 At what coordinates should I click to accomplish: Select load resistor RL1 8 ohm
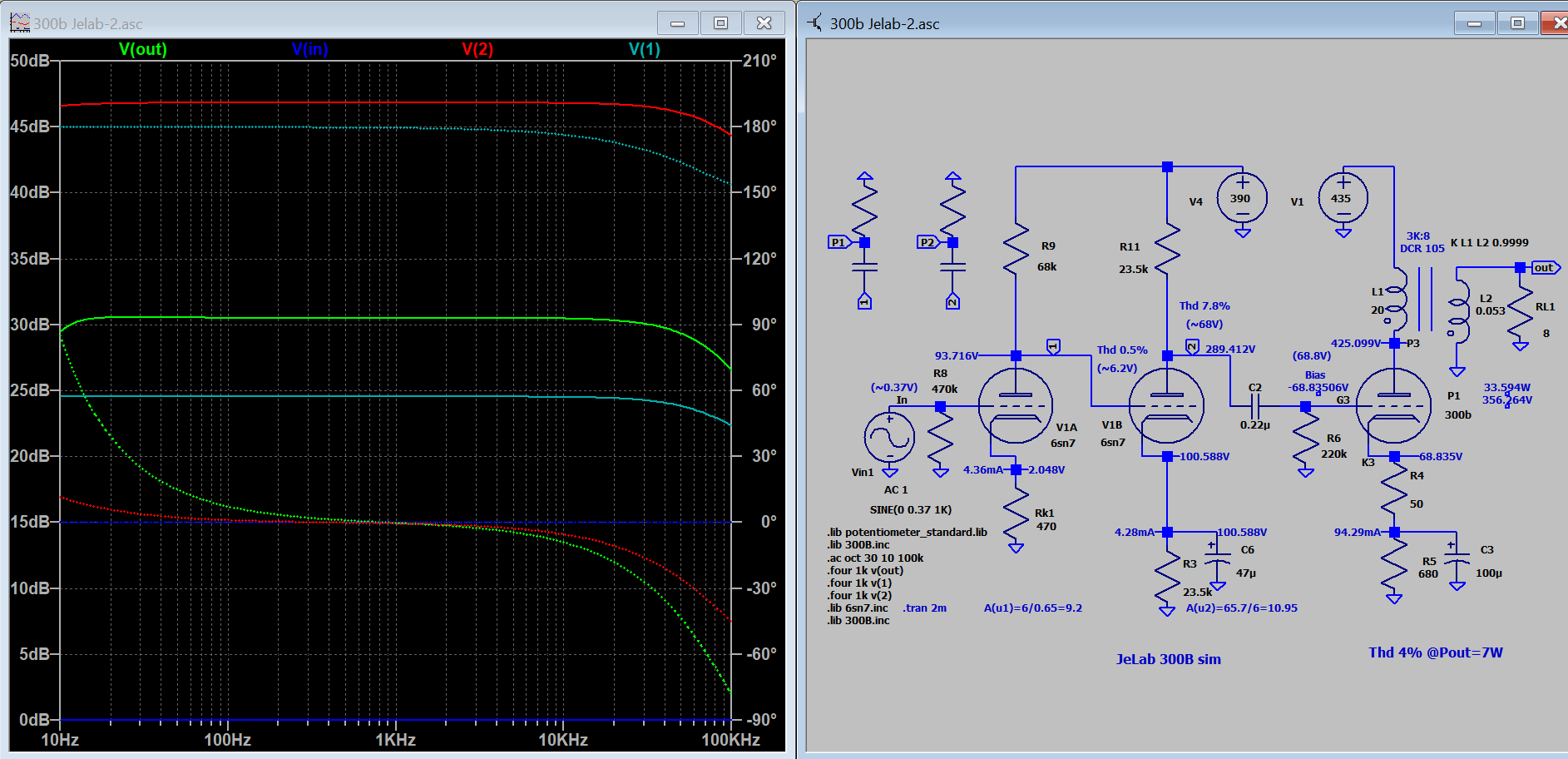pyautogui.click(x=1521, y=312)
